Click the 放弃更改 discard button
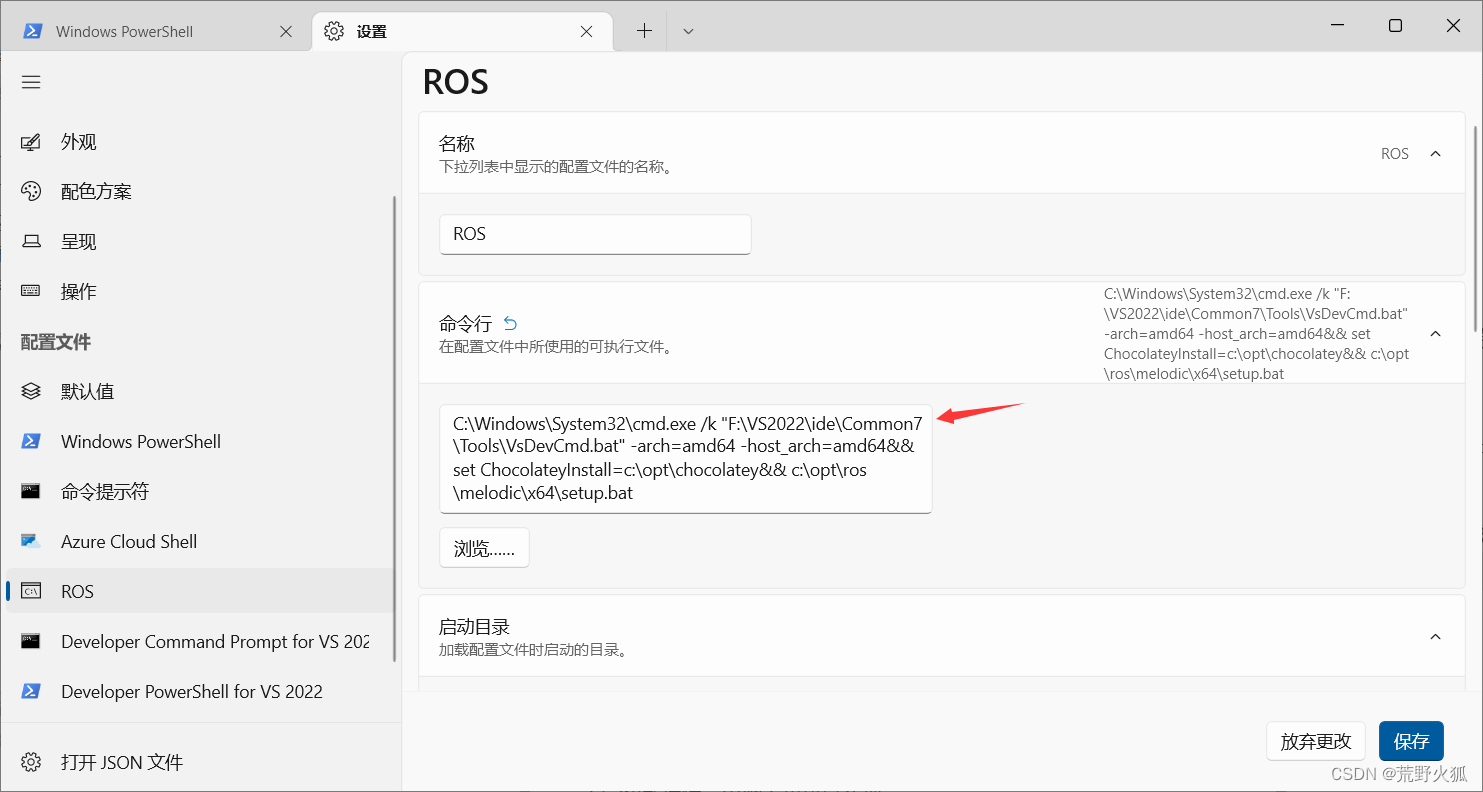The height and width of the screenshot is (792, 1483). pyautogui.click(x=1316, y=741)
